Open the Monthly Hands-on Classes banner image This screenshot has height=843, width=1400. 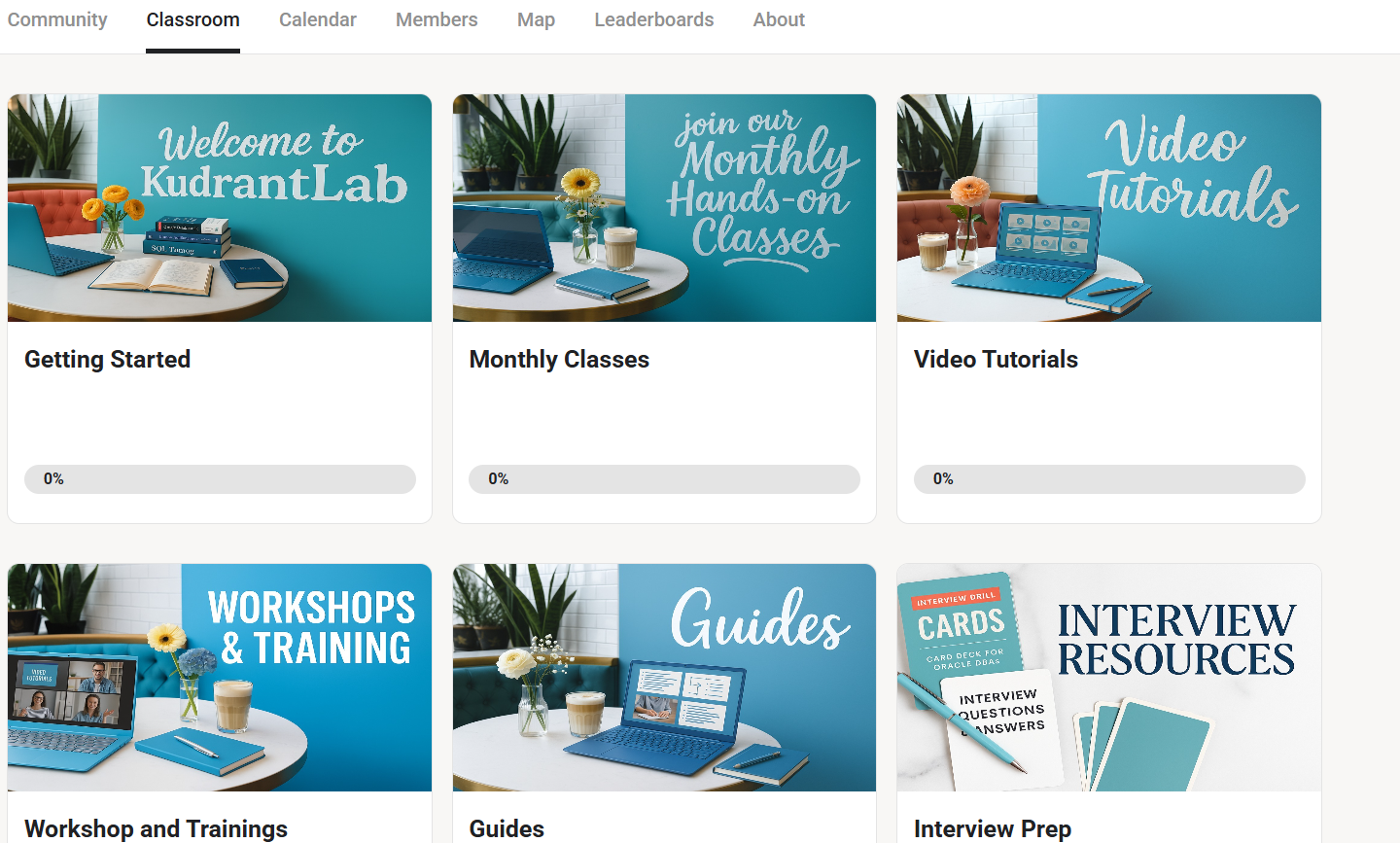(x=664, y=208)
